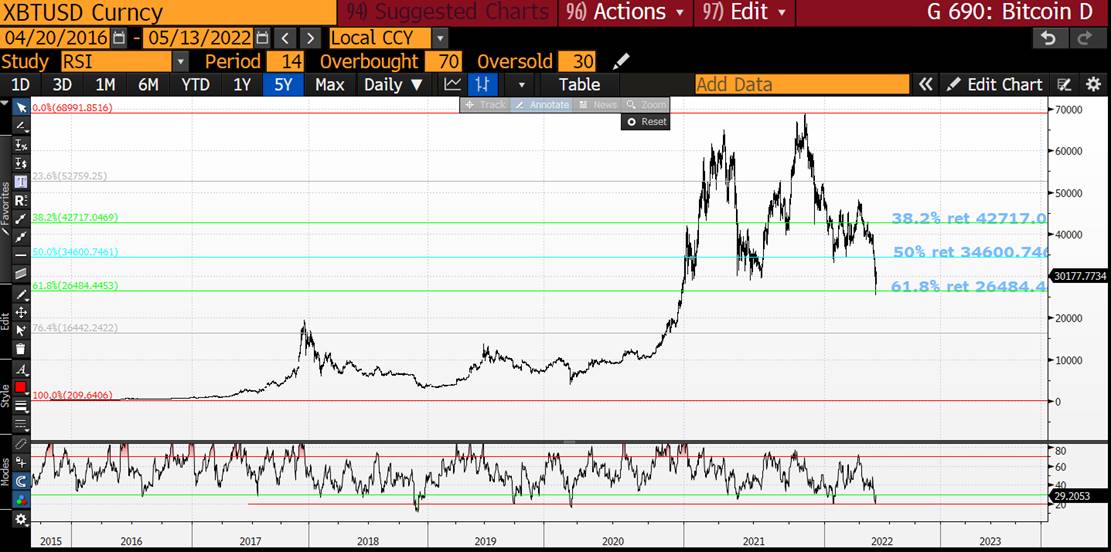1111x552 pixels.
Task: Click the pointer-with-plus select tool in Edit section
Action: point(21,330)
